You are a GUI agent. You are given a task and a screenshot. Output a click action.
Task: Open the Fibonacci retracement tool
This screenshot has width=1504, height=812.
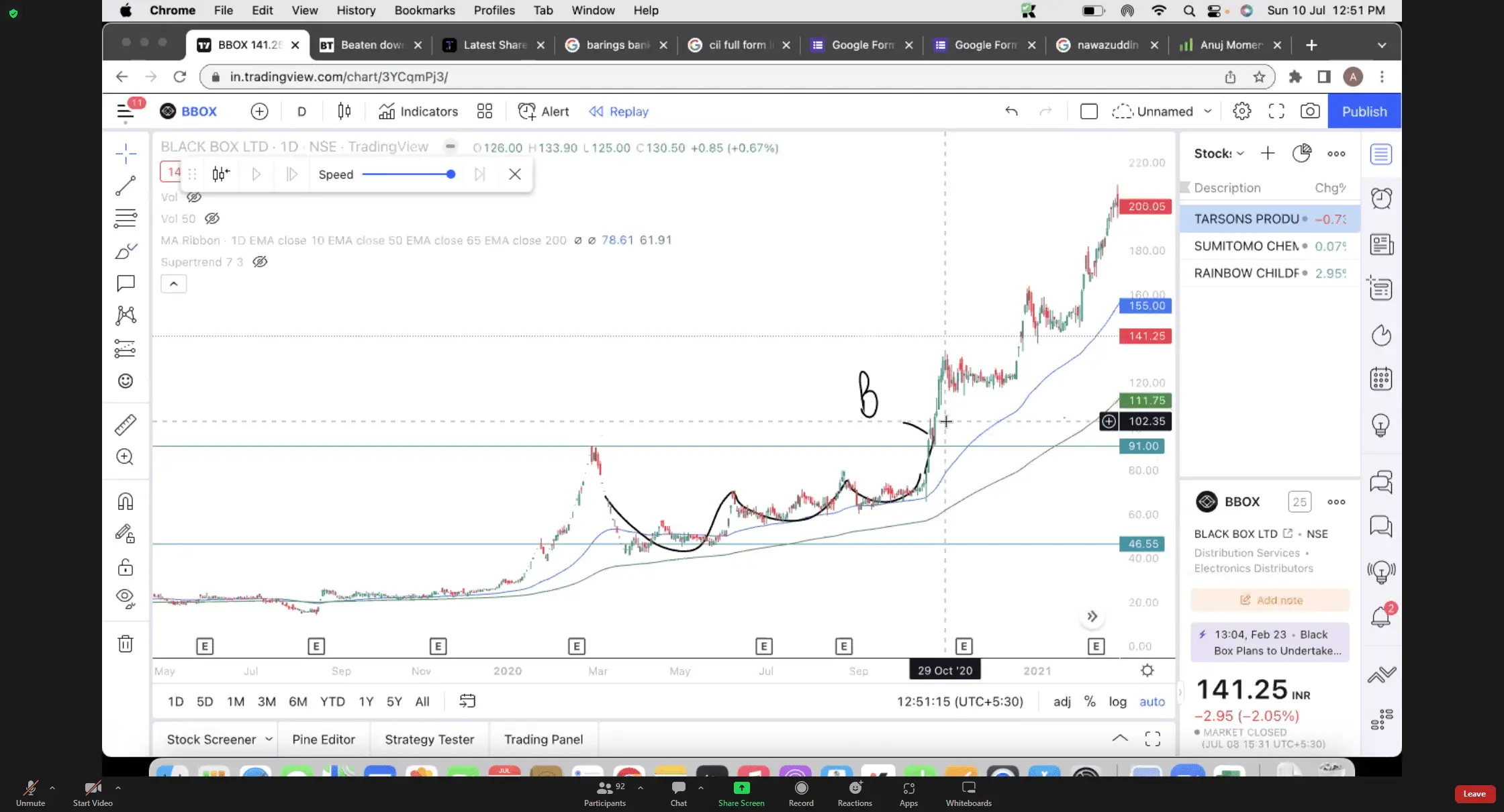coord(126,218)
